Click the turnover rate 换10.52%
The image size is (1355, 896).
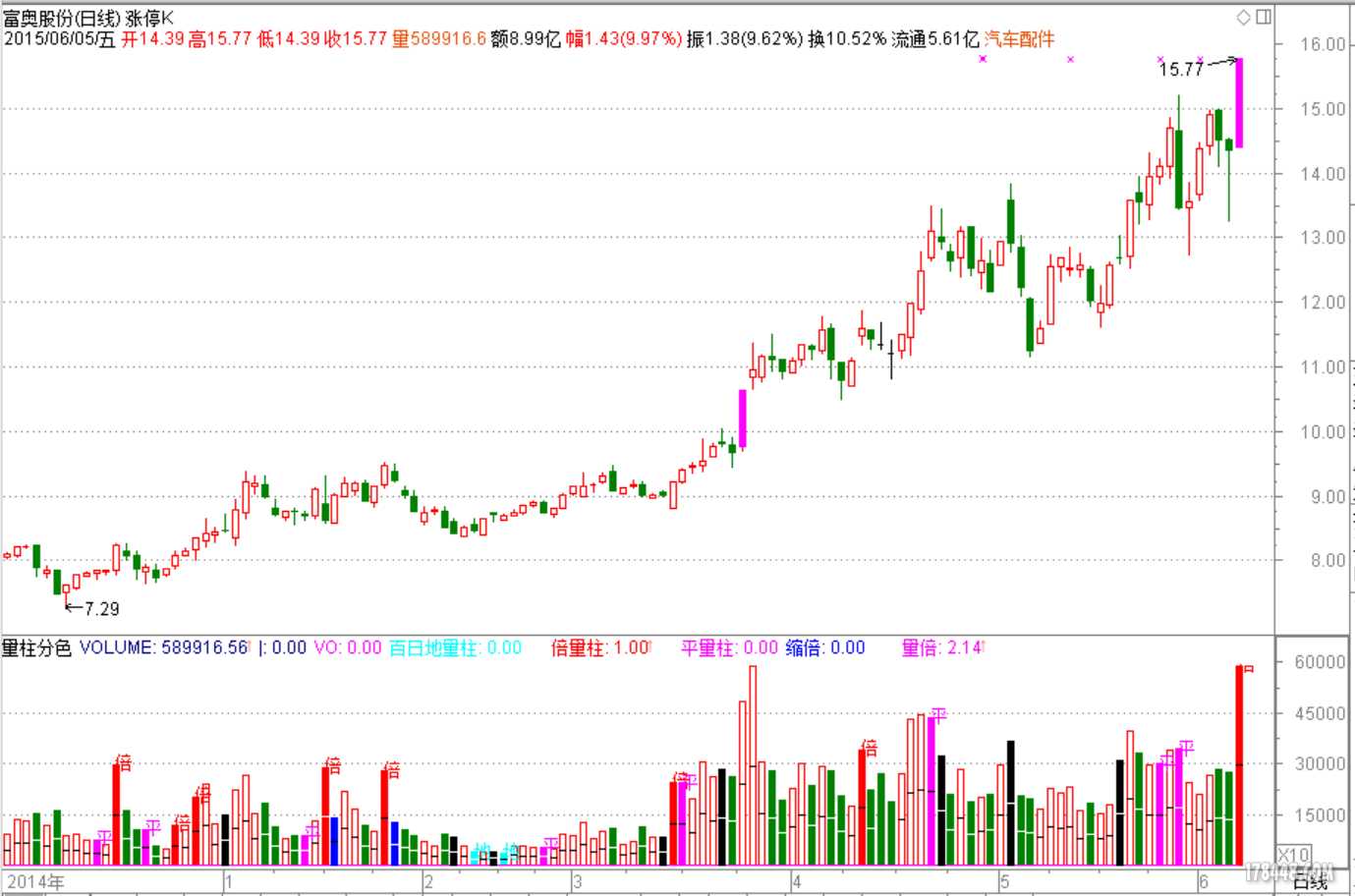tap(848, 39)
